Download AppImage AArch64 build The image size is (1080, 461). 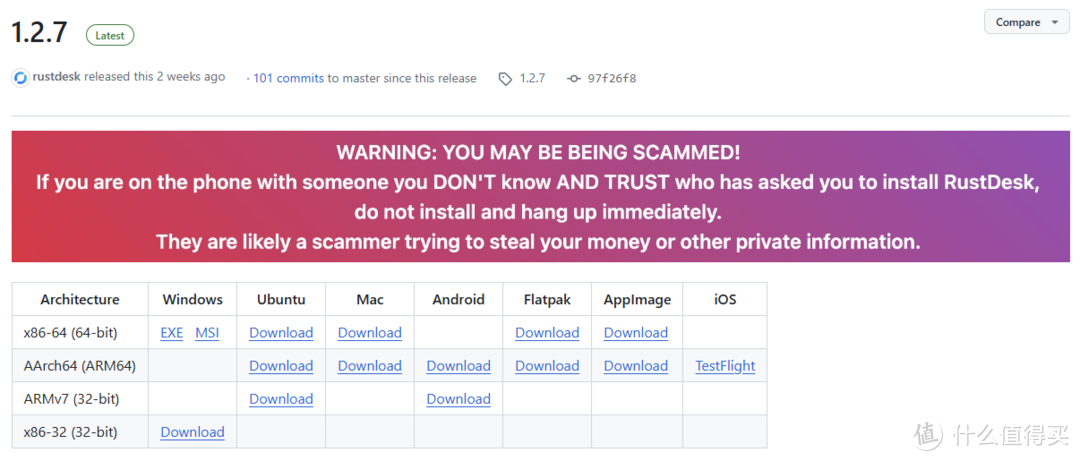[x=636, y=366]
